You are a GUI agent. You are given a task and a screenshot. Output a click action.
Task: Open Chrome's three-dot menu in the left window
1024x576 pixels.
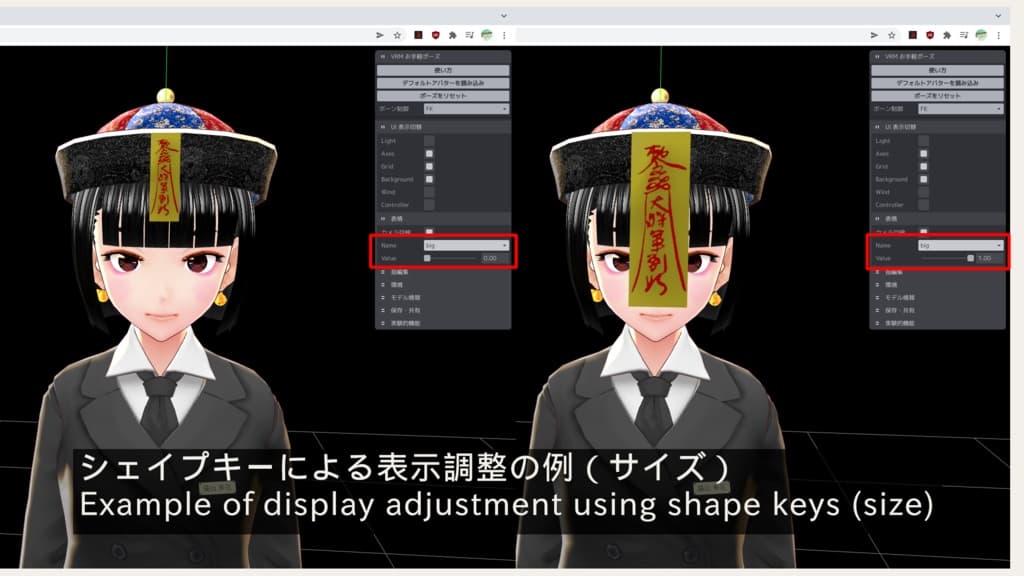[x=505, y=35]
